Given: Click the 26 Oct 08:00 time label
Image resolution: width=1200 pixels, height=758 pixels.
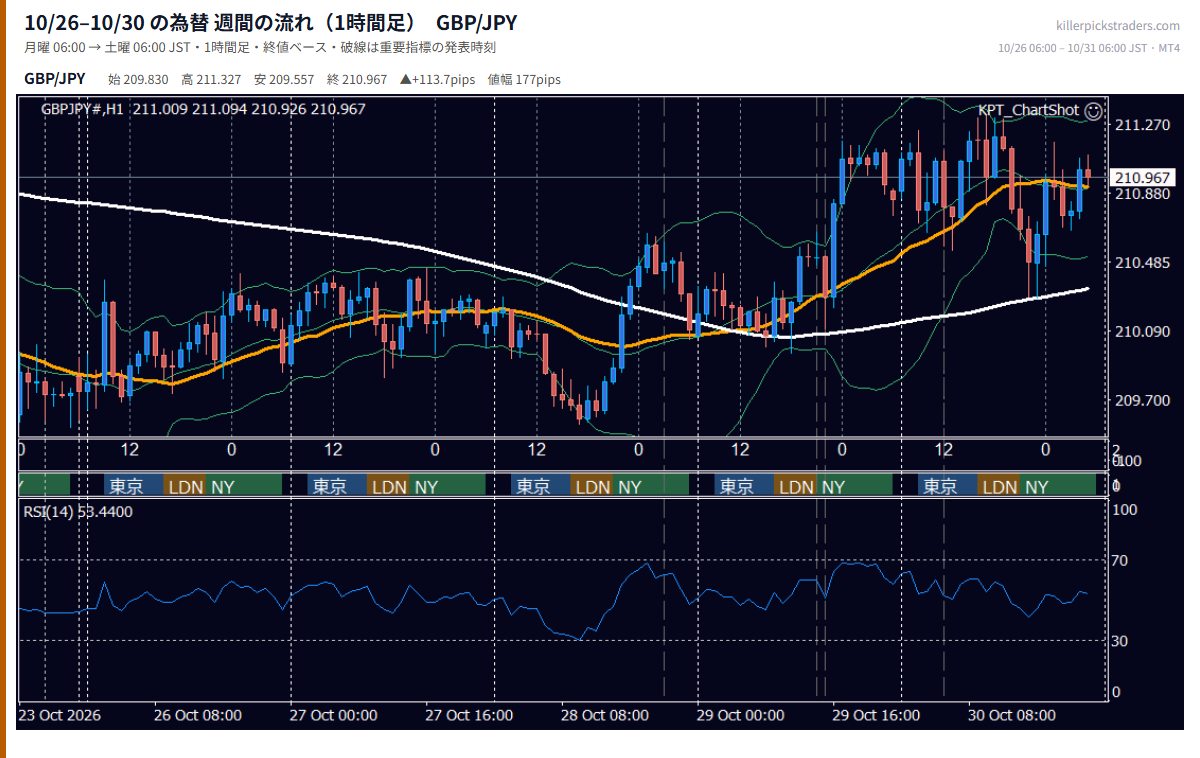Looking at the screenshot, I should click(197, 715).
